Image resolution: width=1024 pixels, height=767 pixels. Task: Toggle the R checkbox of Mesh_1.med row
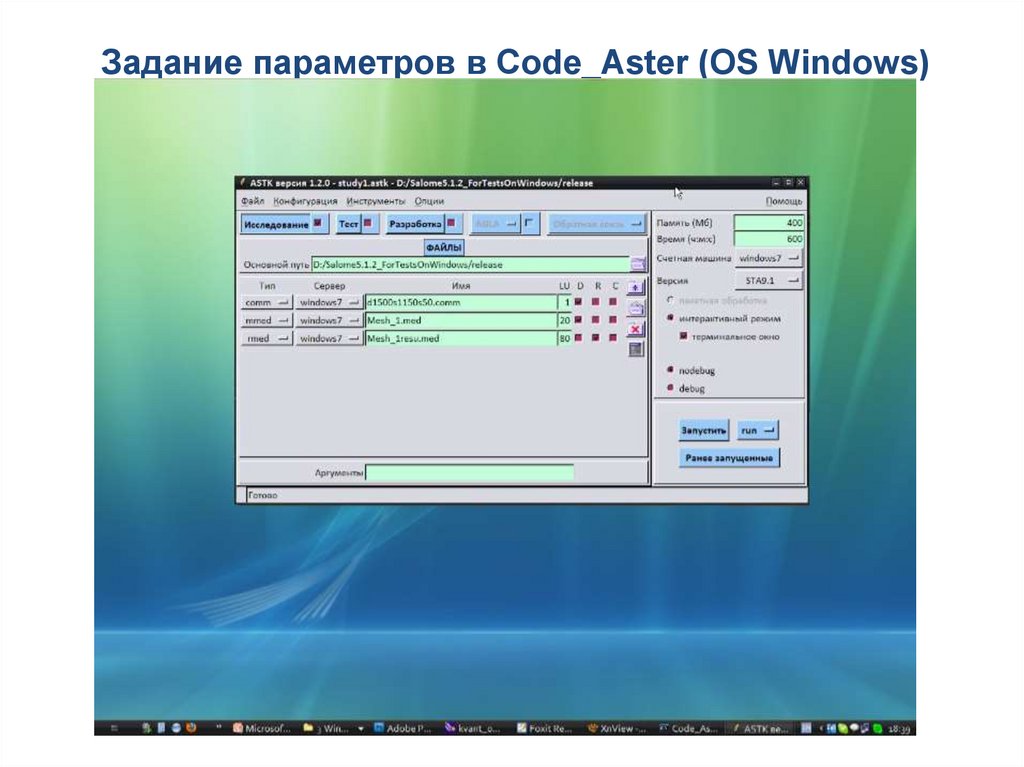pyautogui.click(x=596, y=320)
